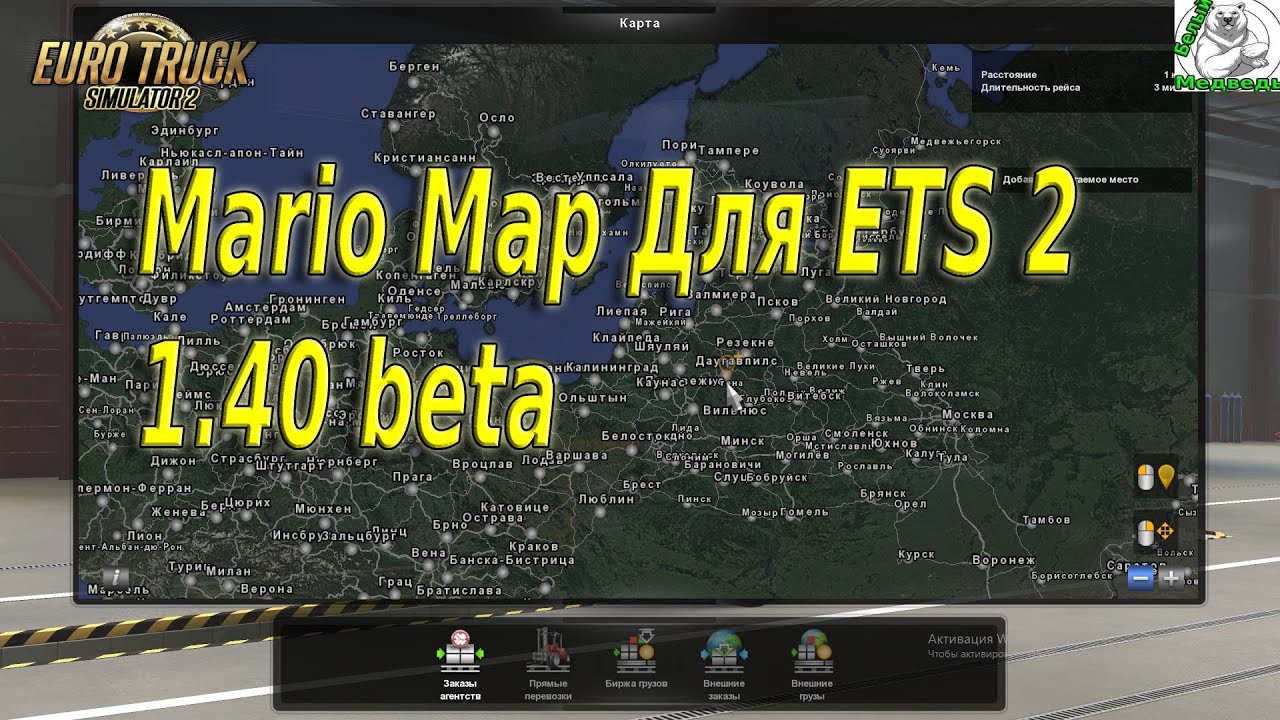Screen dimensions: 1280x720
Task: Select the city Прага on the map
Action: 412,477
